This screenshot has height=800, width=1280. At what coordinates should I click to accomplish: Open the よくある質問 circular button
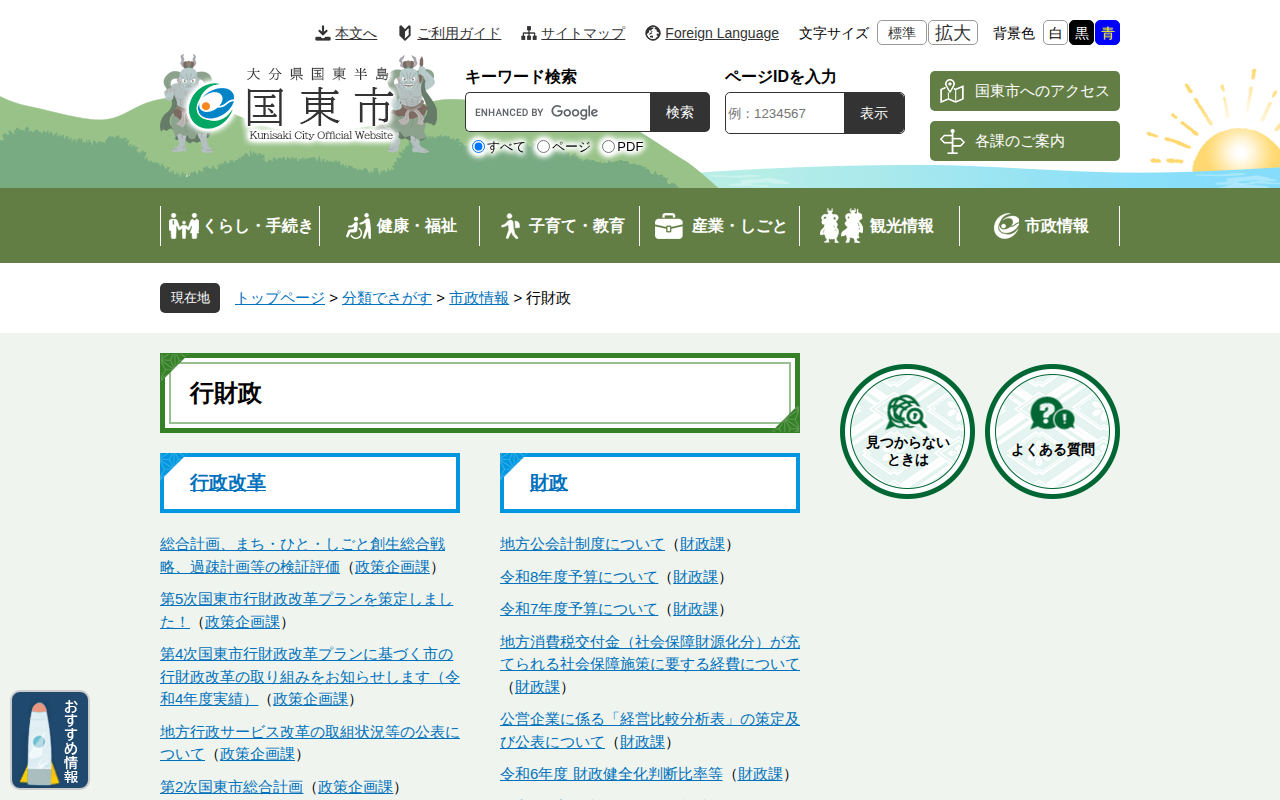(1052, 431)
